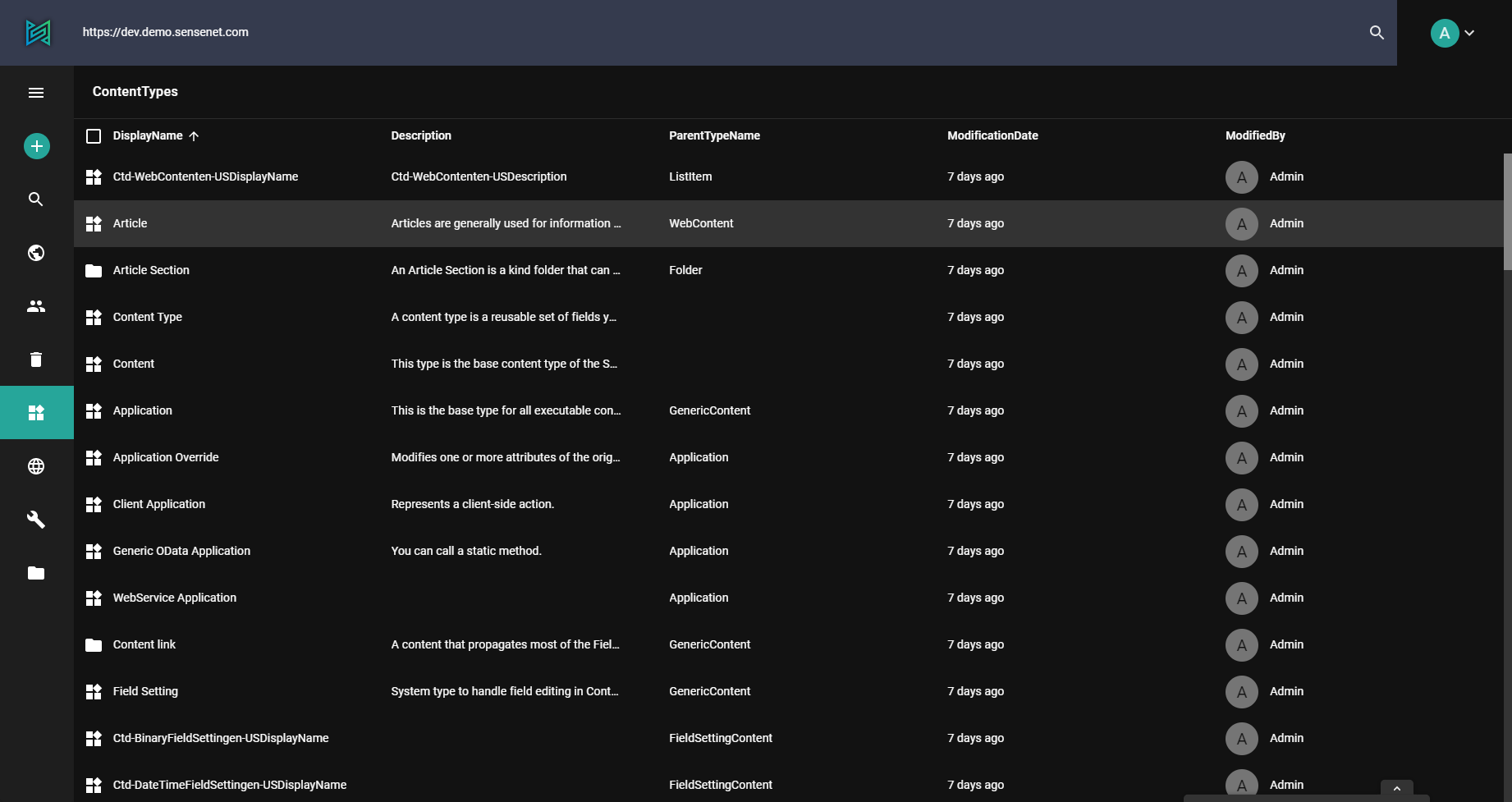Screen dimensions: 1512x802
Task: Click Admin avatar in Content link row
Action: 1241,644
